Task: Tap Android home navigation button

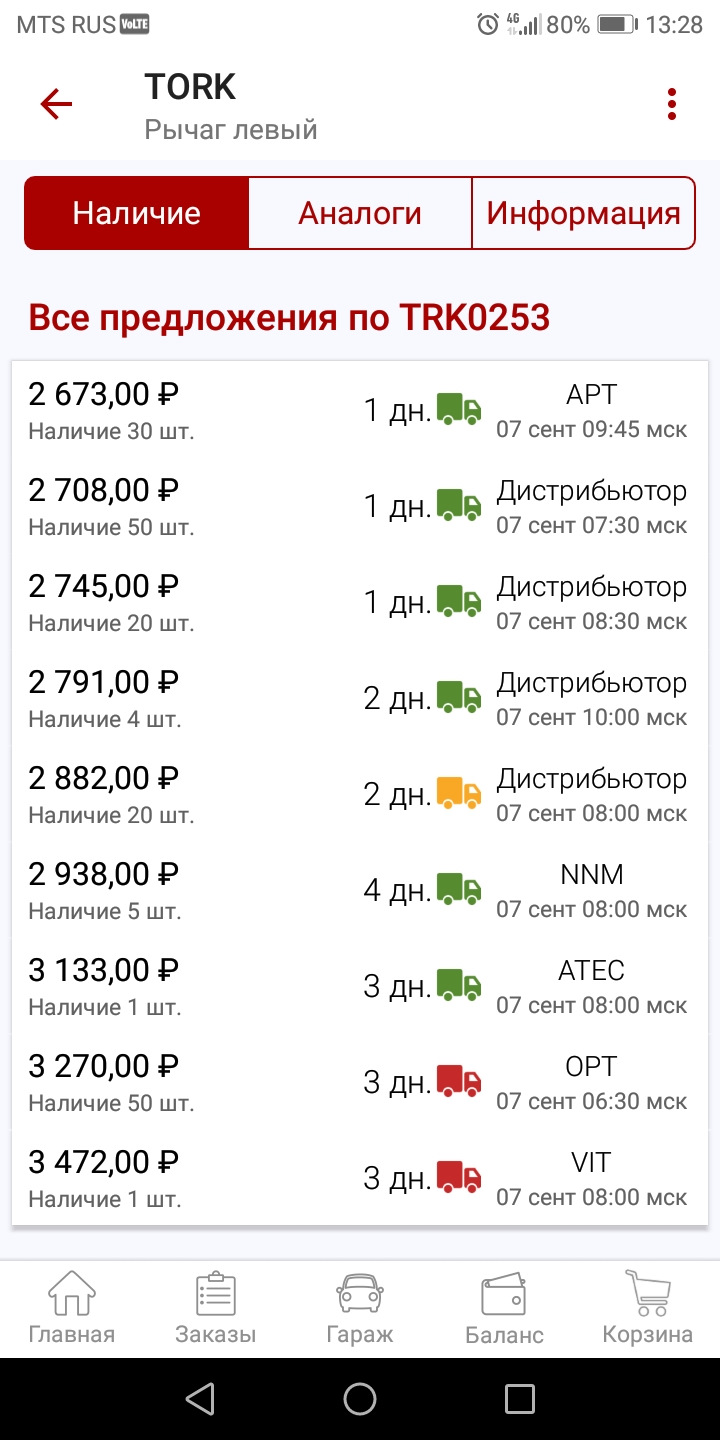Action: 360,1399
